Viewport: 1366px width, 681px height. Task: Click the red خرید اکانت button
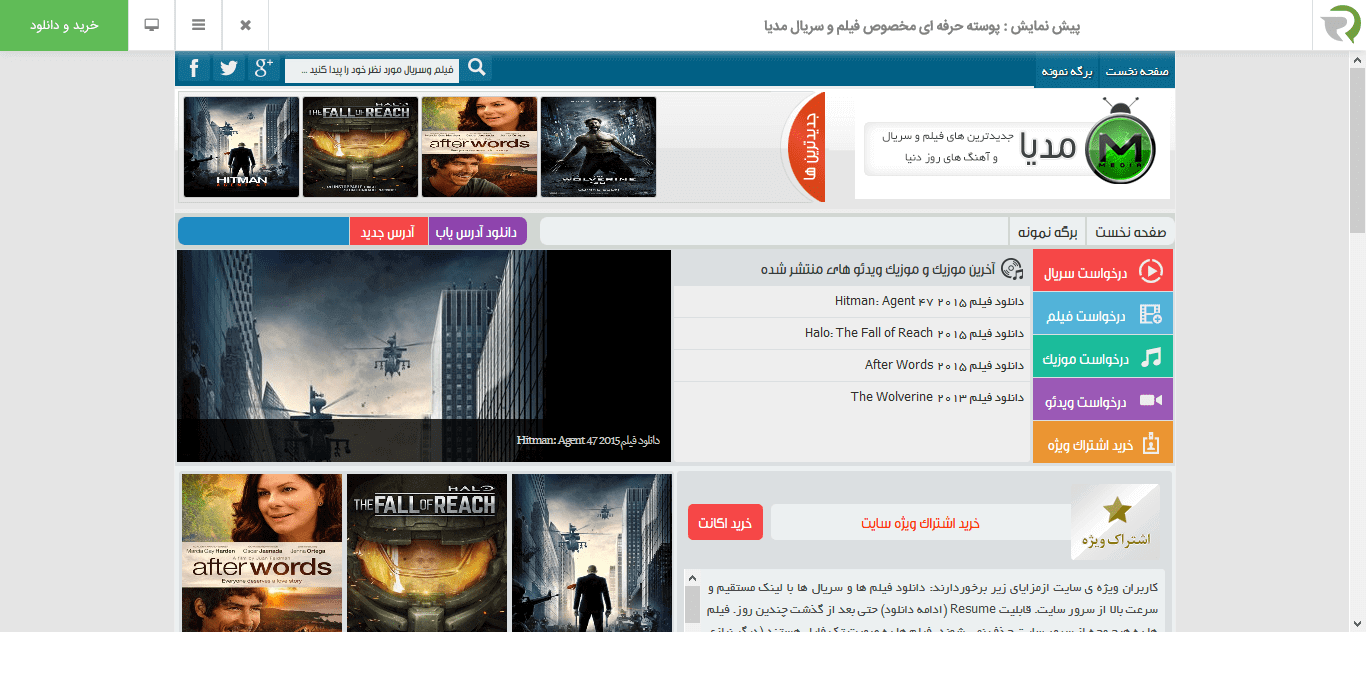725,523
